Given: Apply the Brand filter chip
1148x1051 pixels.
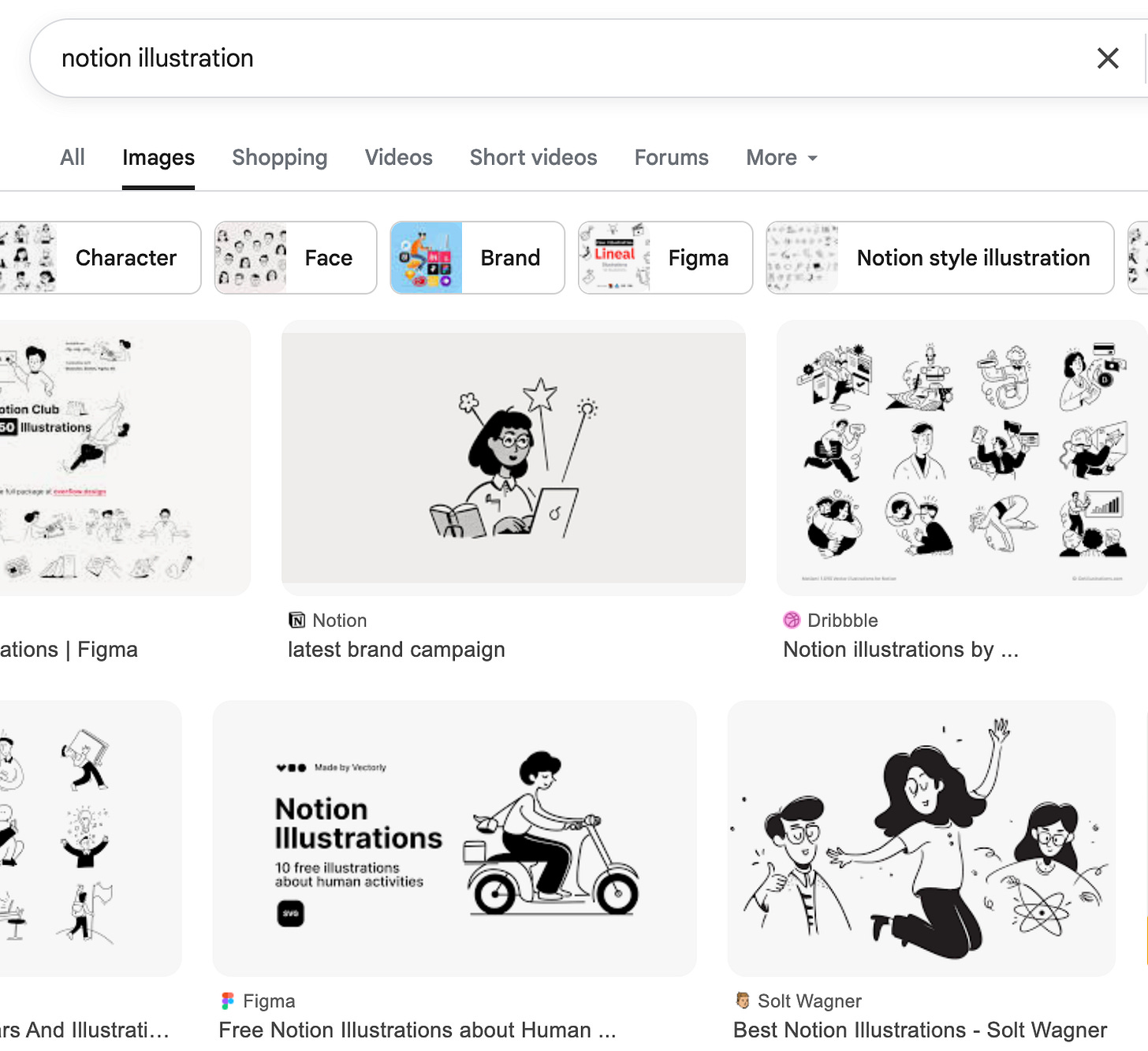Looking at the screenshot, I should click(x=478, y=258).
